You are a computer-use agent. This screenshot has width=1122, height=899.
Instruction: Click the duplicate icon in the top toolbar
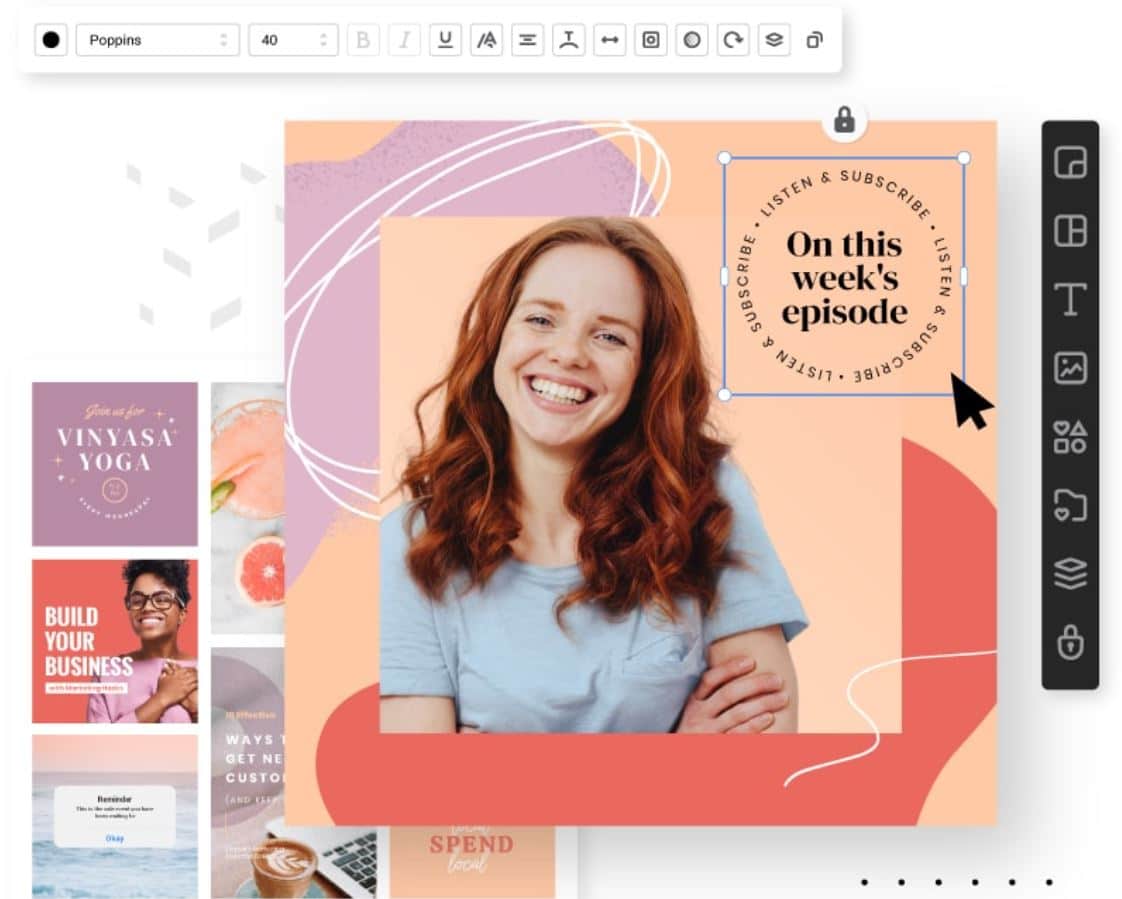[x=814, y=40]
